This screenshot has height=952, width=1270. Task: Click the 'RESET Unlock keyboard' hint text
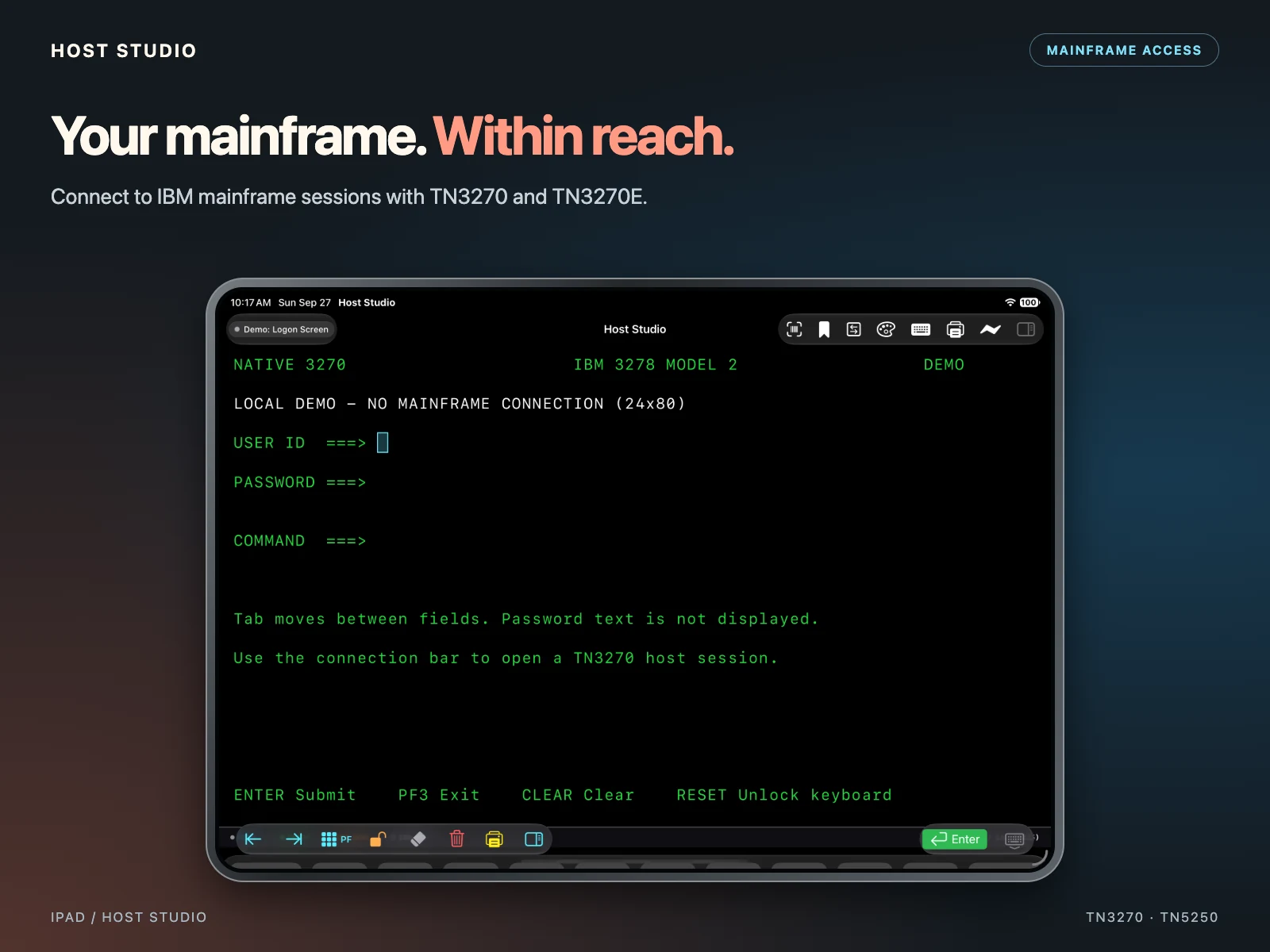click(x=784, y=795)
